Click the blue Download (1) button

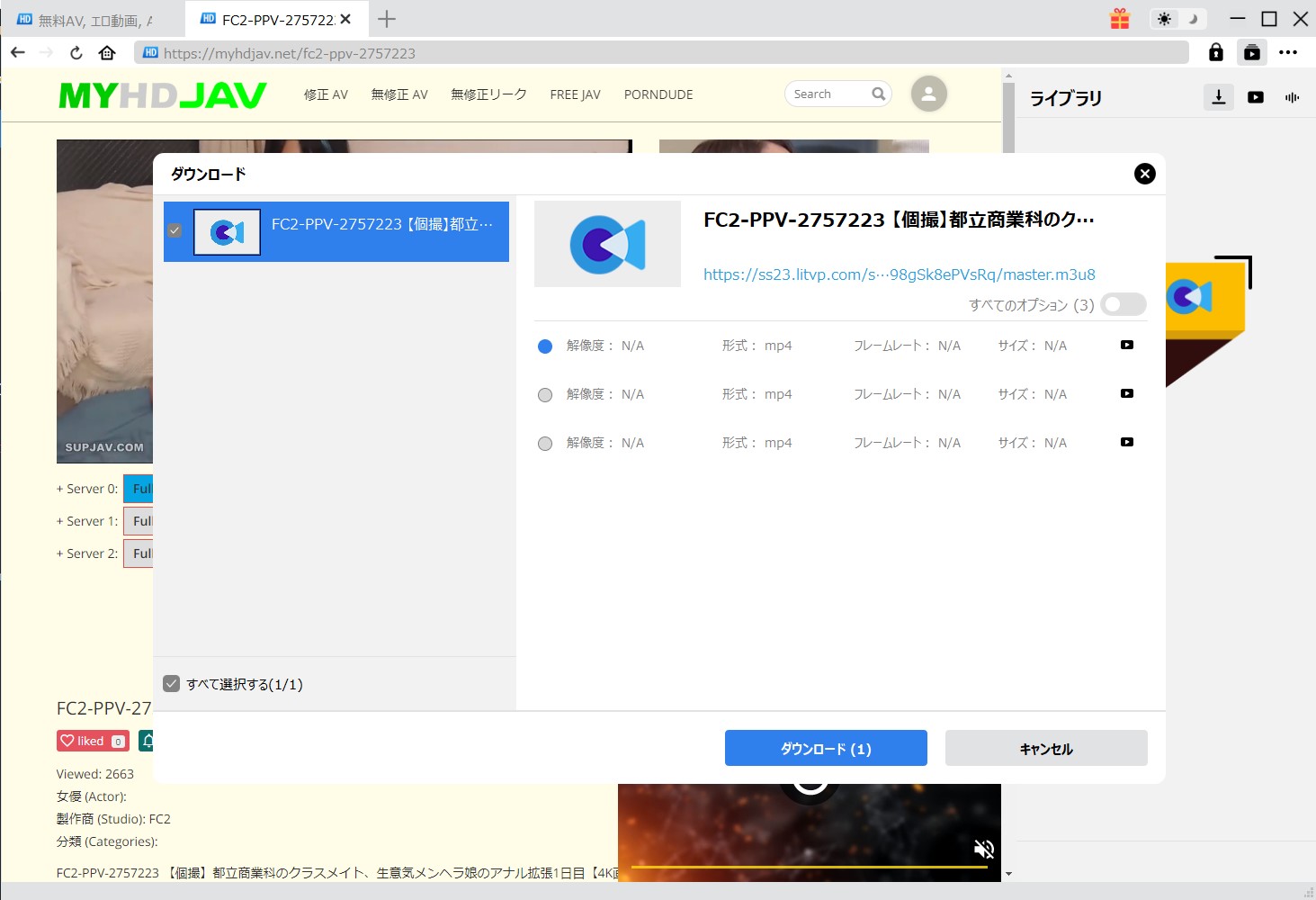click(826, 748)
